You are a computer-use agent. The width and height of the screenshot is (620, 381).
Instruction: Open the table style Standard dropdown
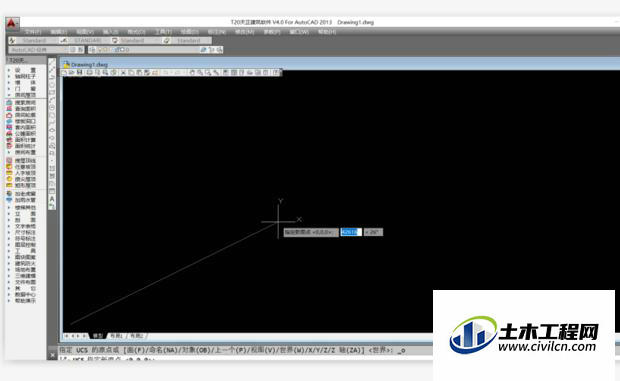140,40
